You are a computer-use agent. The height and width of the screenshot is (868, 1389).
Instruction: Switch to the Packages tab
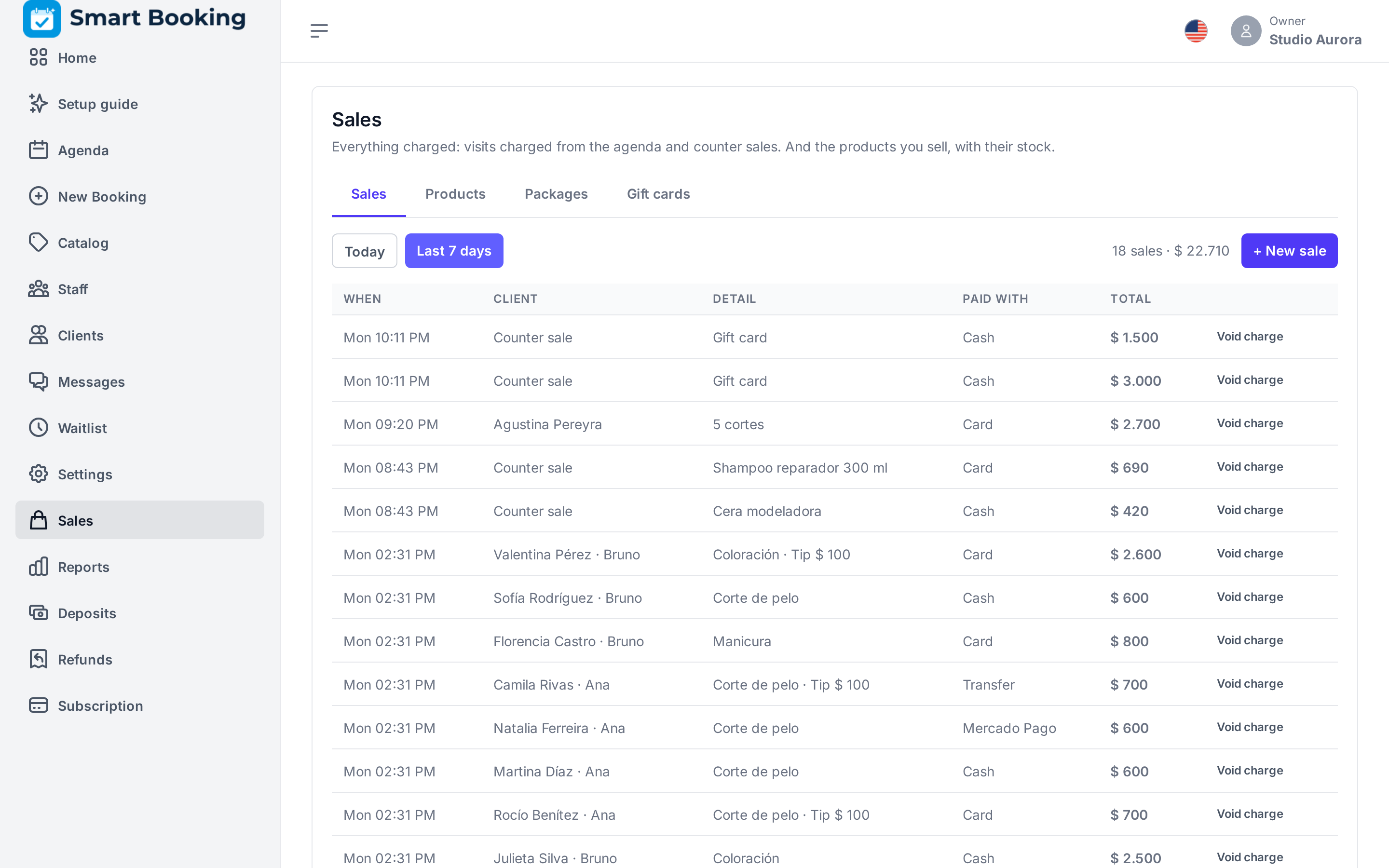556,194
